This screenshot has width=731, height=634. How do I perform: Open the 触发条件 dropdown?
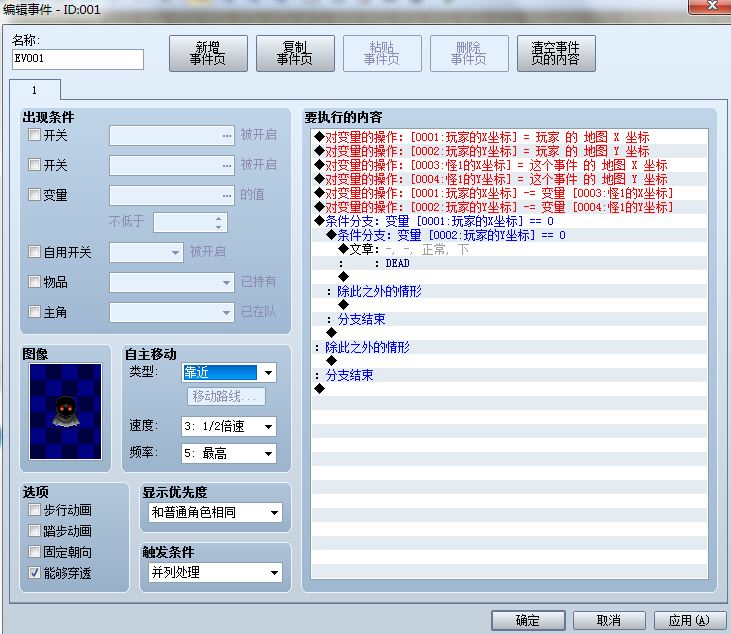click(x=215, y=572)
